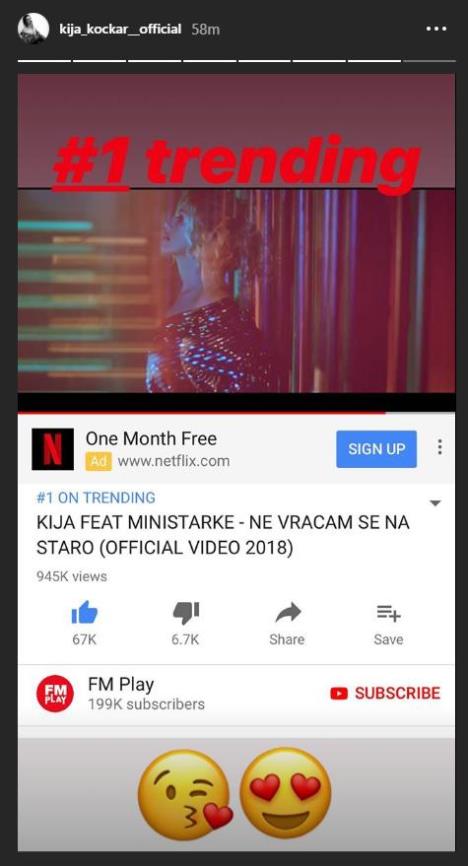Image resolution: width=468 pixels, height=866 pixels.
Task: Open the FM Play channel logo
Action: [55, 694]
